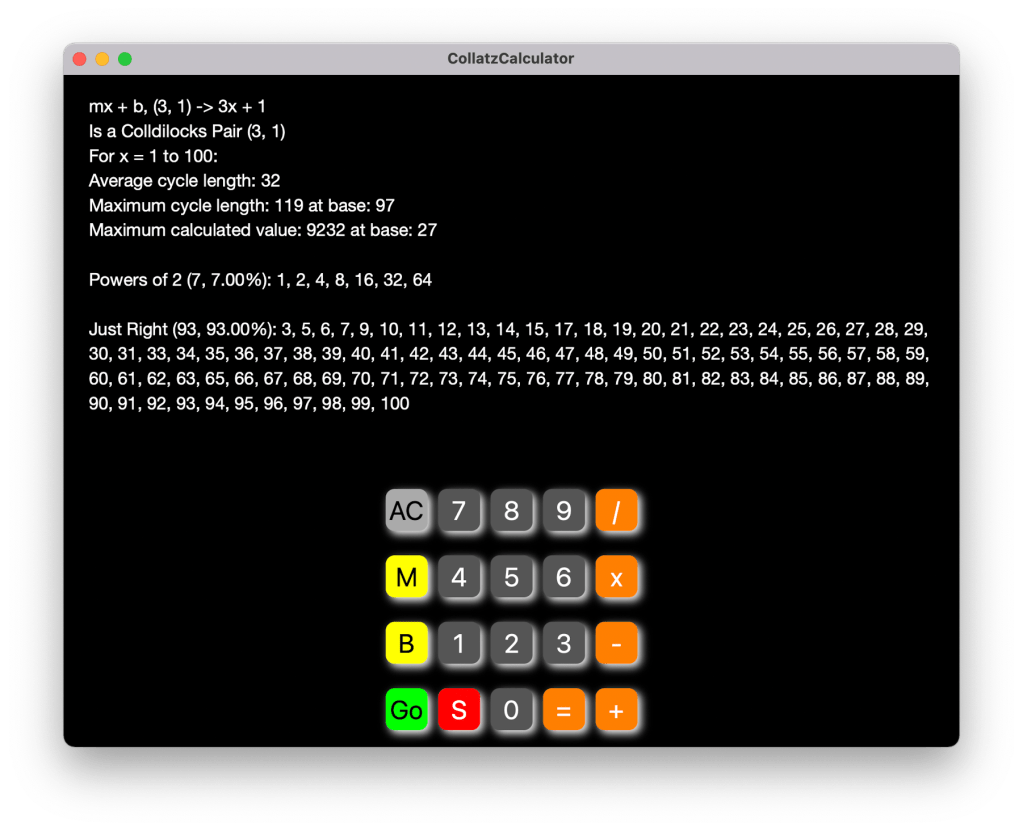Tap the orange multiply x key
Viewport: 1023px width, 831px height.
click(616, 577)
